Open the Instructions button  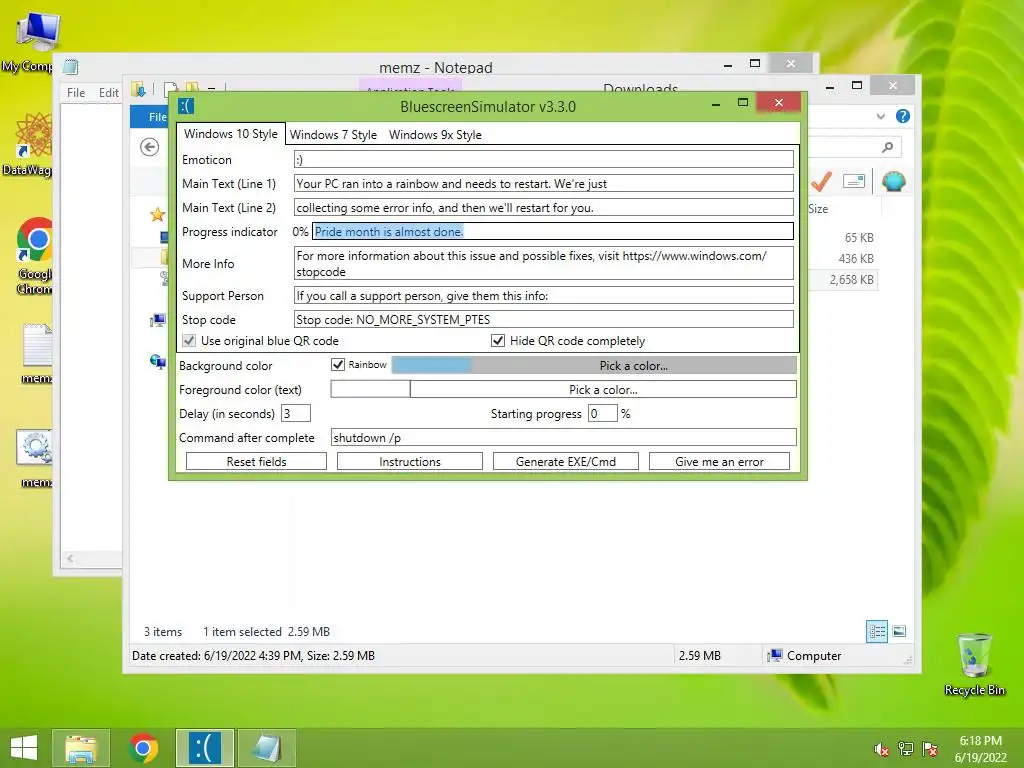tap(409, 462)
